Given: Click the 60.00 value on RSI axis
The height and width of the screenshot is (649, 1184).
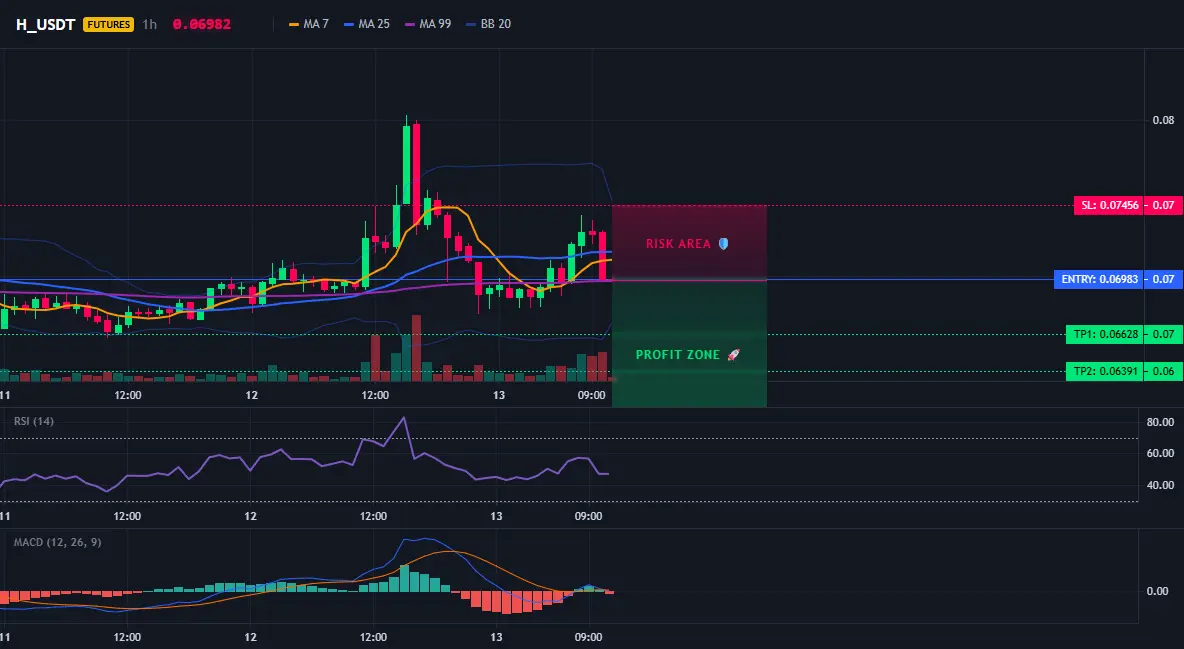Looking at the screenshot, I should pos(1161,453).
